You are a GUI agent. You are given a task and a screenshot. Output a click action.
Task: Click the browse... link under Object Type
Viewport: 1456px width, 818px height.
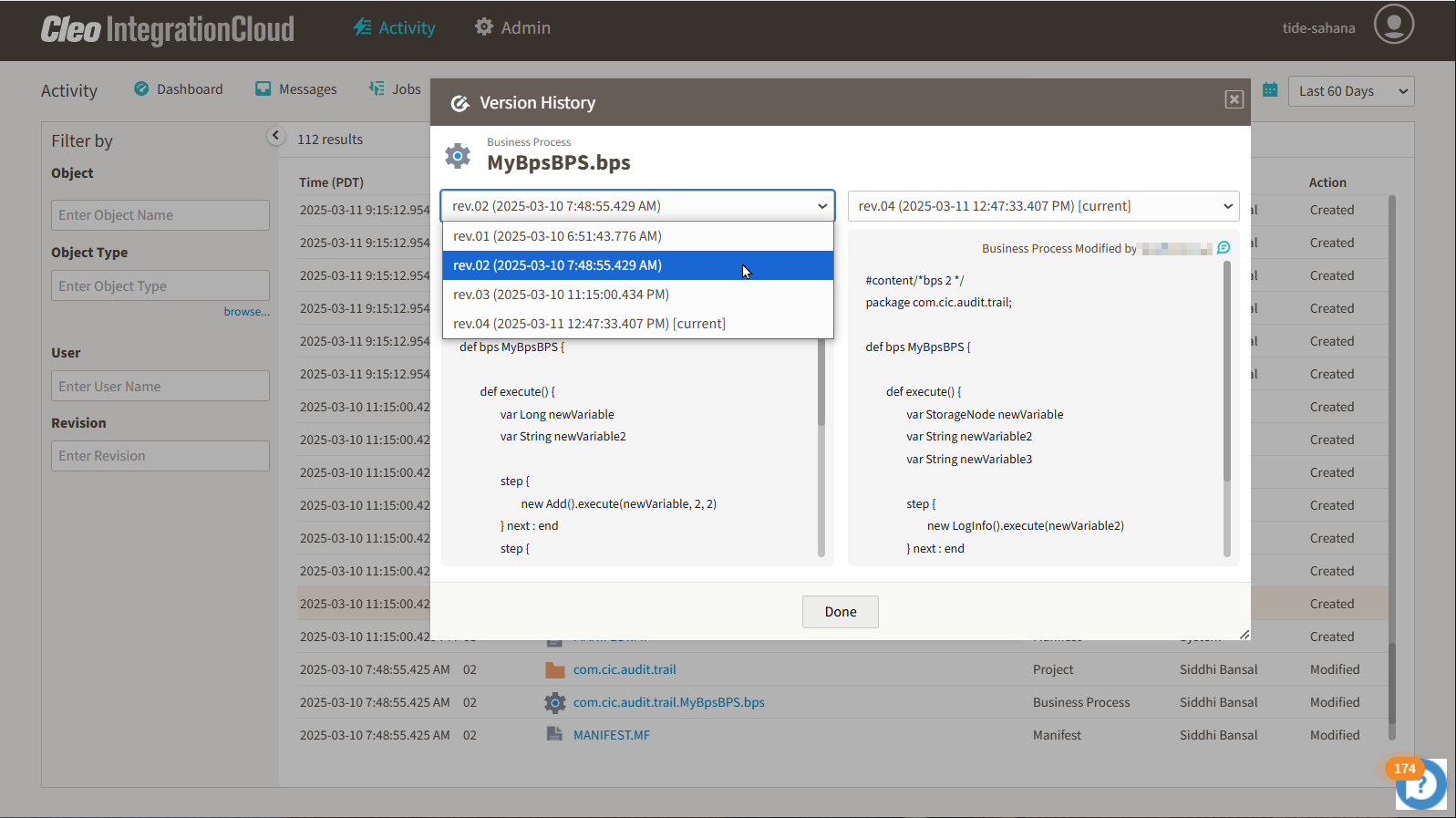[246, 312]
